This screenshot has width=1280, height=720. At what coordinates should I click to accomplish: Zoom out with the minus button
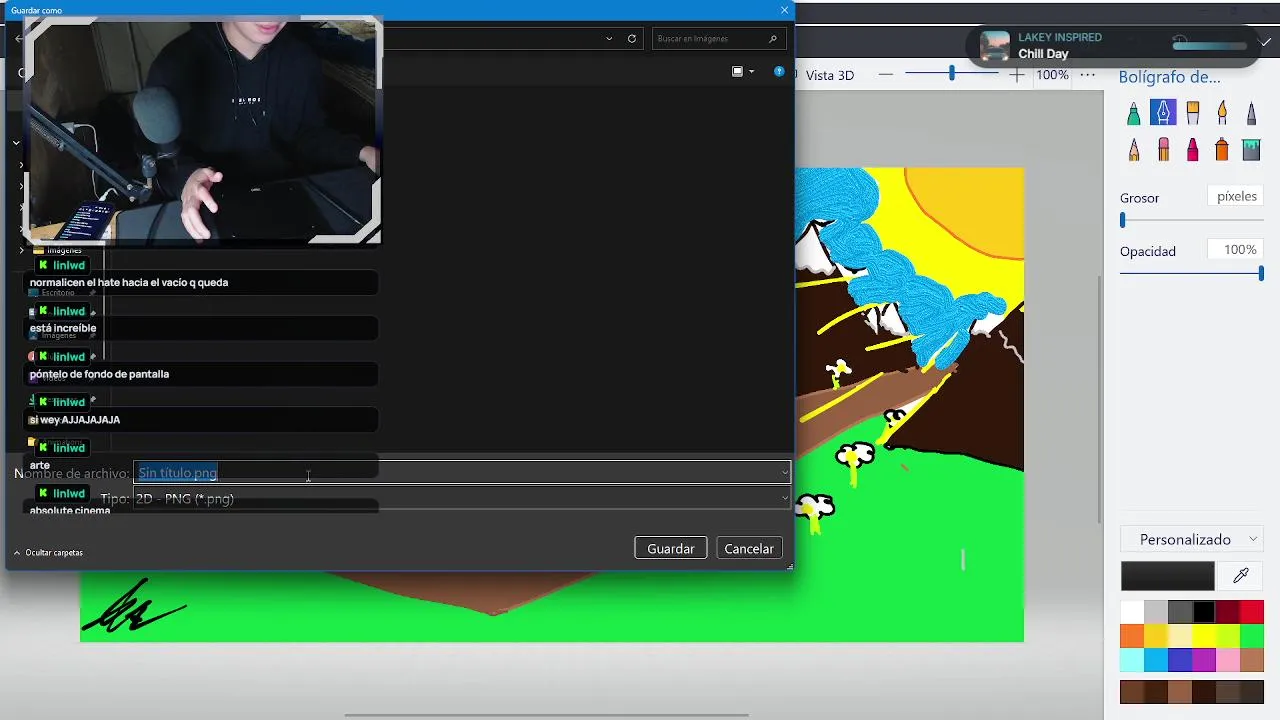coord(886,75)
